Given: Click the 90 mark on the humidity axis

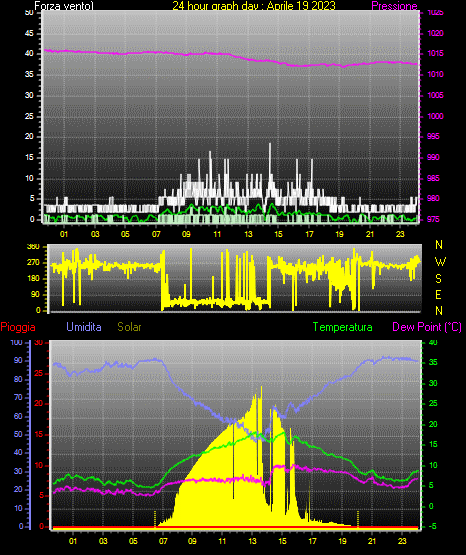Looking at the screenshot, I should point(18,360).
